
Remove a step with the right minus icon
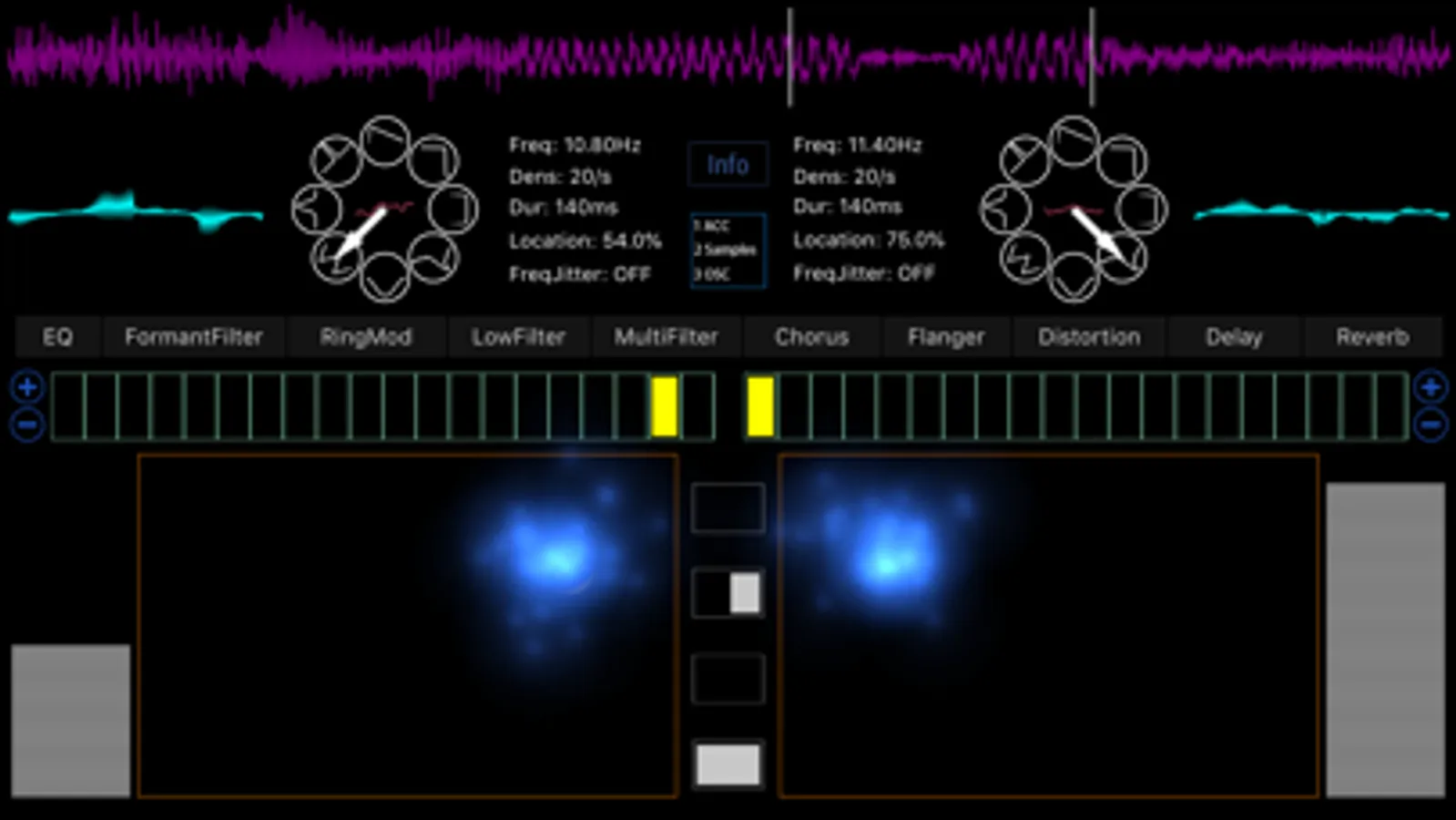point(1431,425)
